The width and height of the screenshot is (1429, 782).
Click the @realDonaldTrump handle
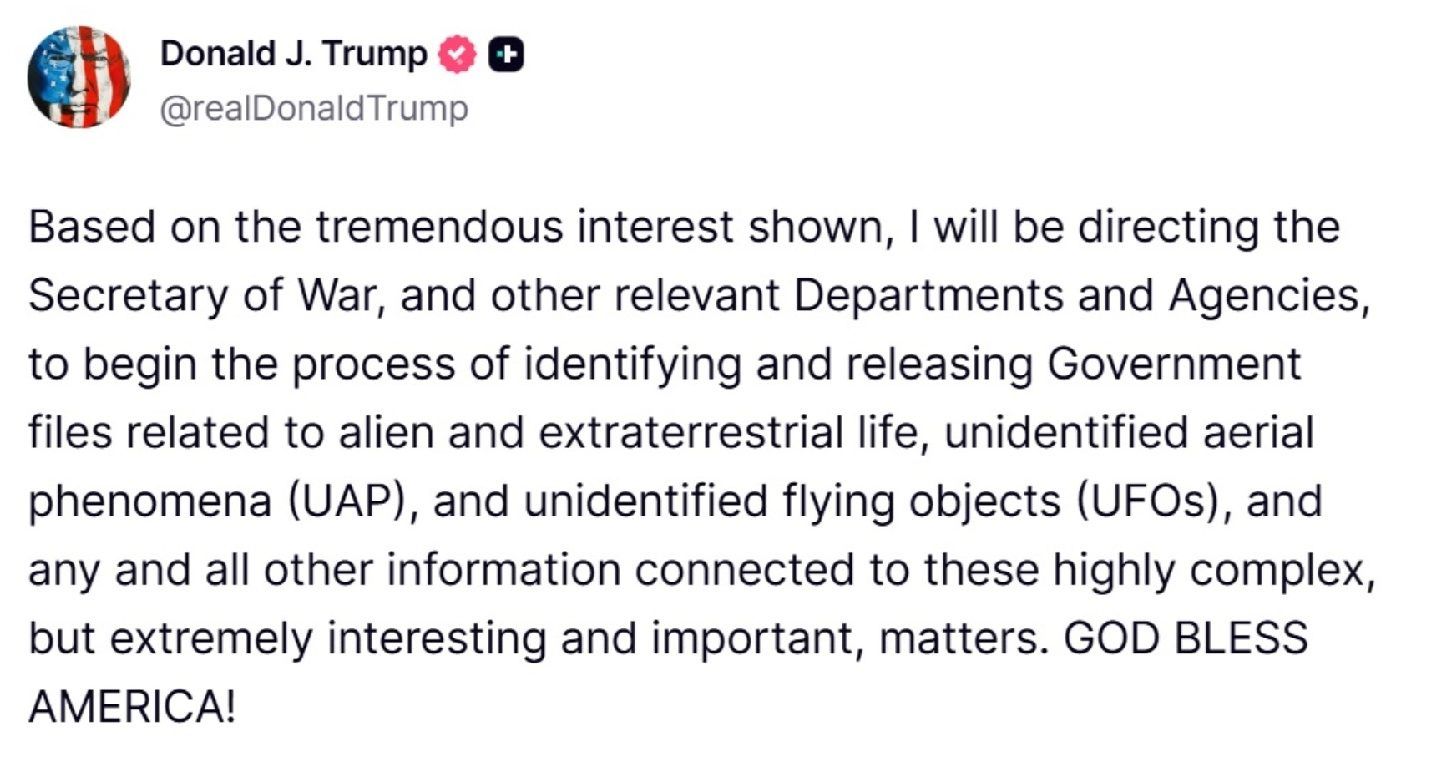coord(314,108)
